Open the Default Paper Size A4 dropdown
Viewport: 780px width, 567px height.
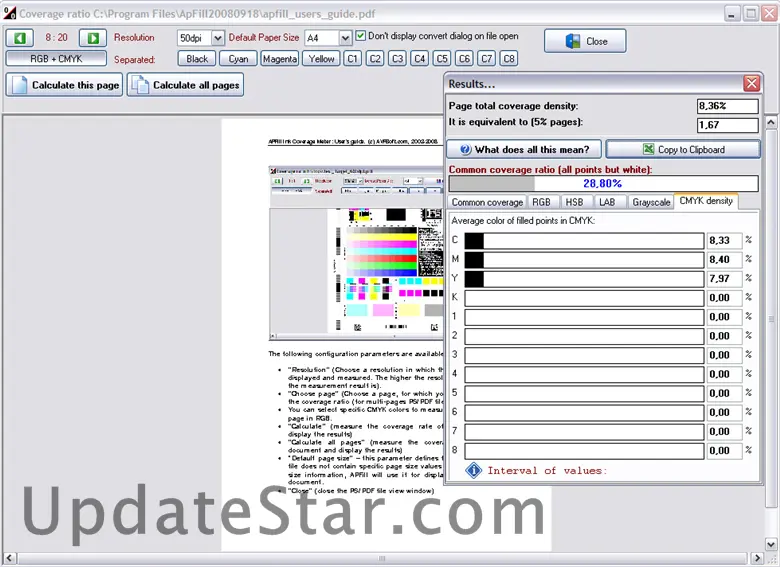click(x=345, y=38)
